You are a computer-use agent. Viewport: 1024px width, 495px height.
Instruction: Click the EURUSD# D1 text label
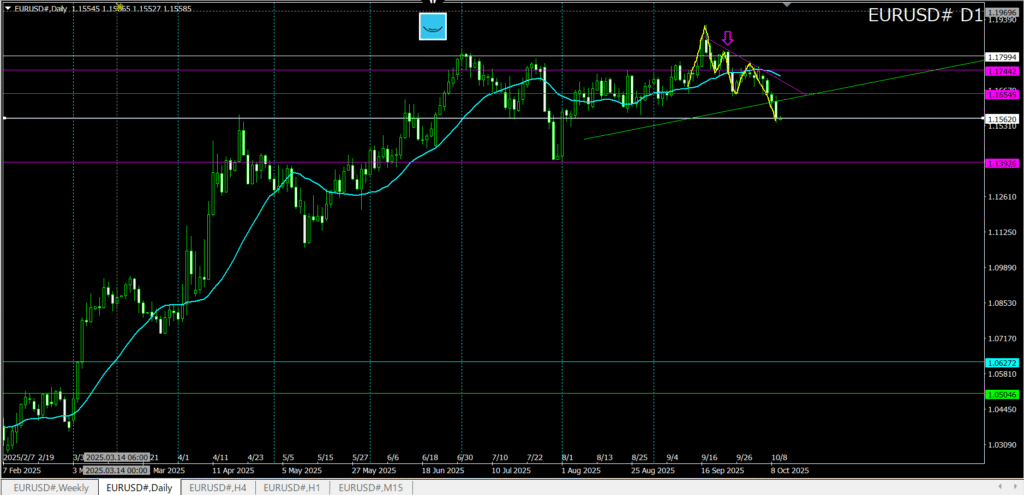(924, 16)
